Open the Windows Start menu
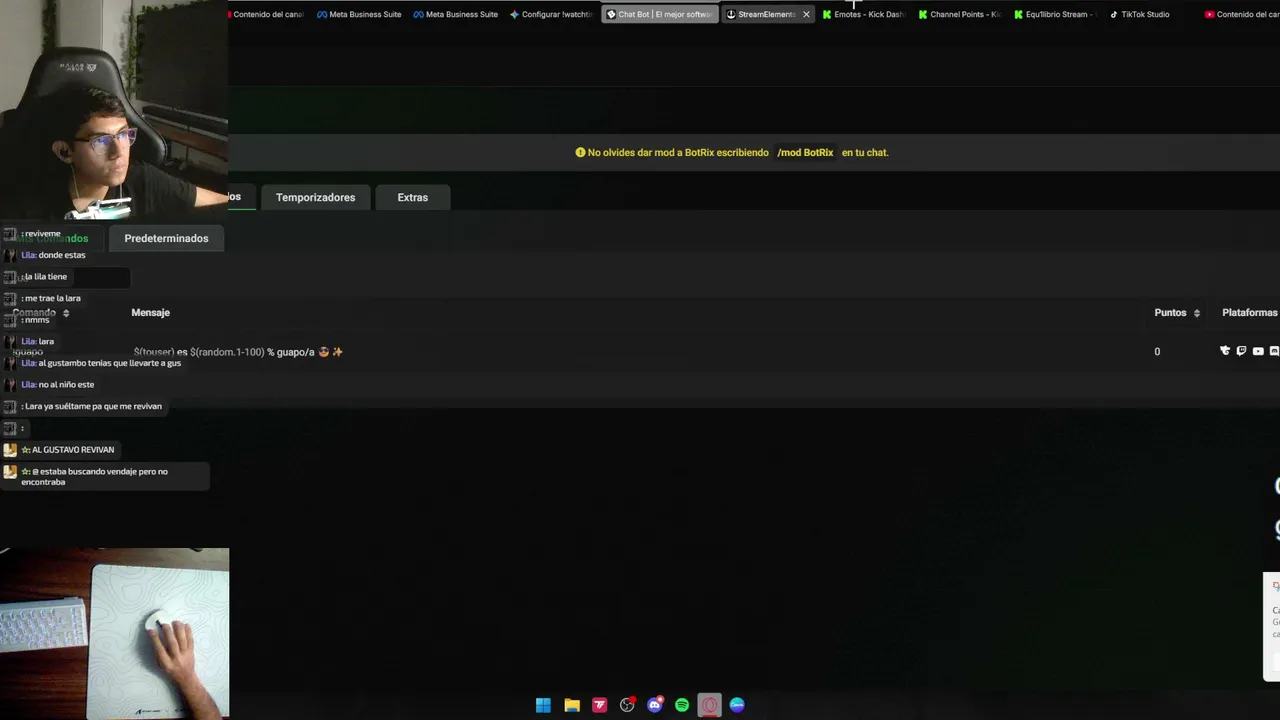This screenshot has width=1280, height=720. [543, 705]
